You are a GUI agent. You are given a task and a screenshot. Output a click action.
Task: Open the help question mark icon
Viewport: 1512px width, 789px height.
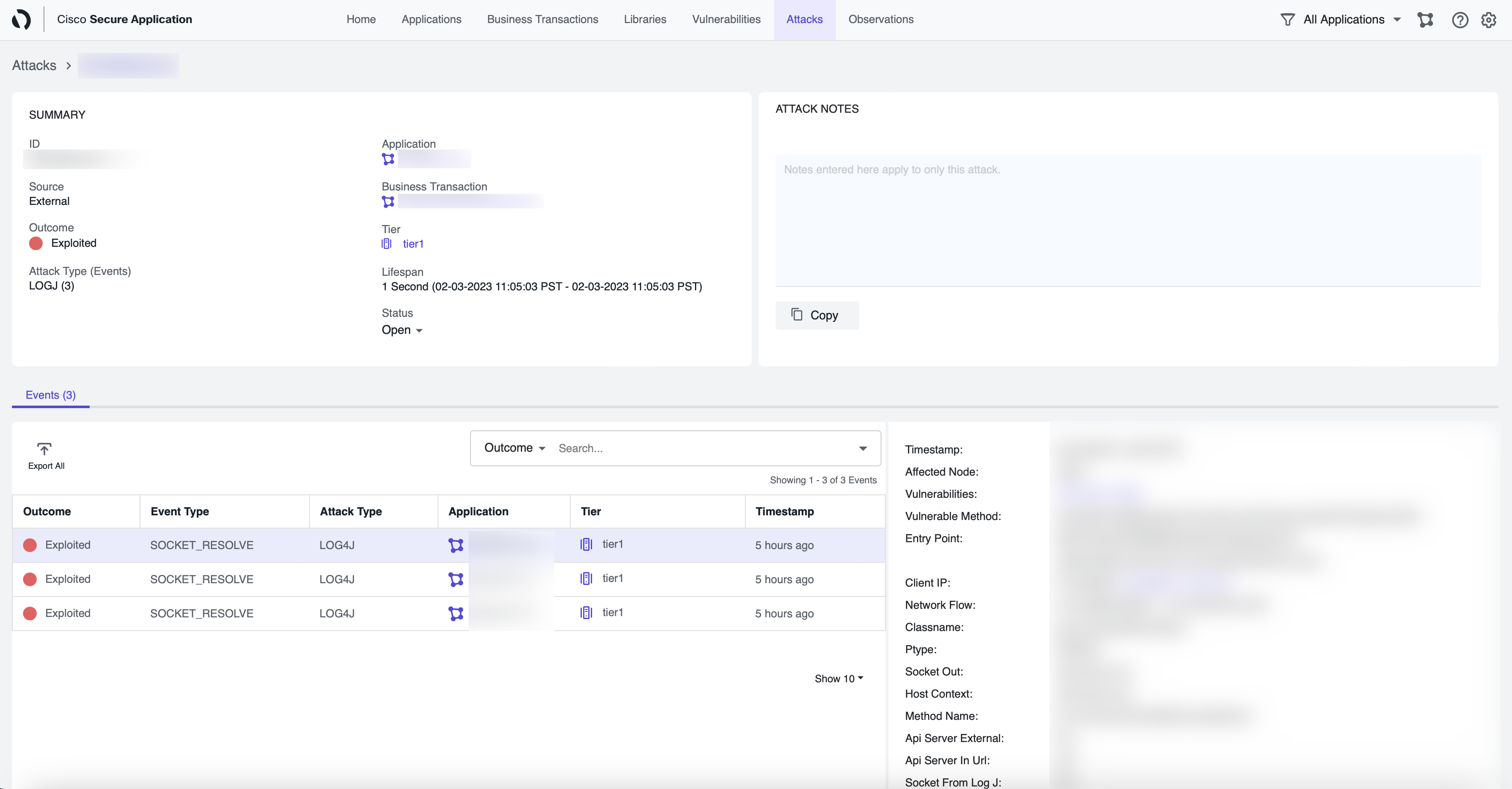point(1460,19)
